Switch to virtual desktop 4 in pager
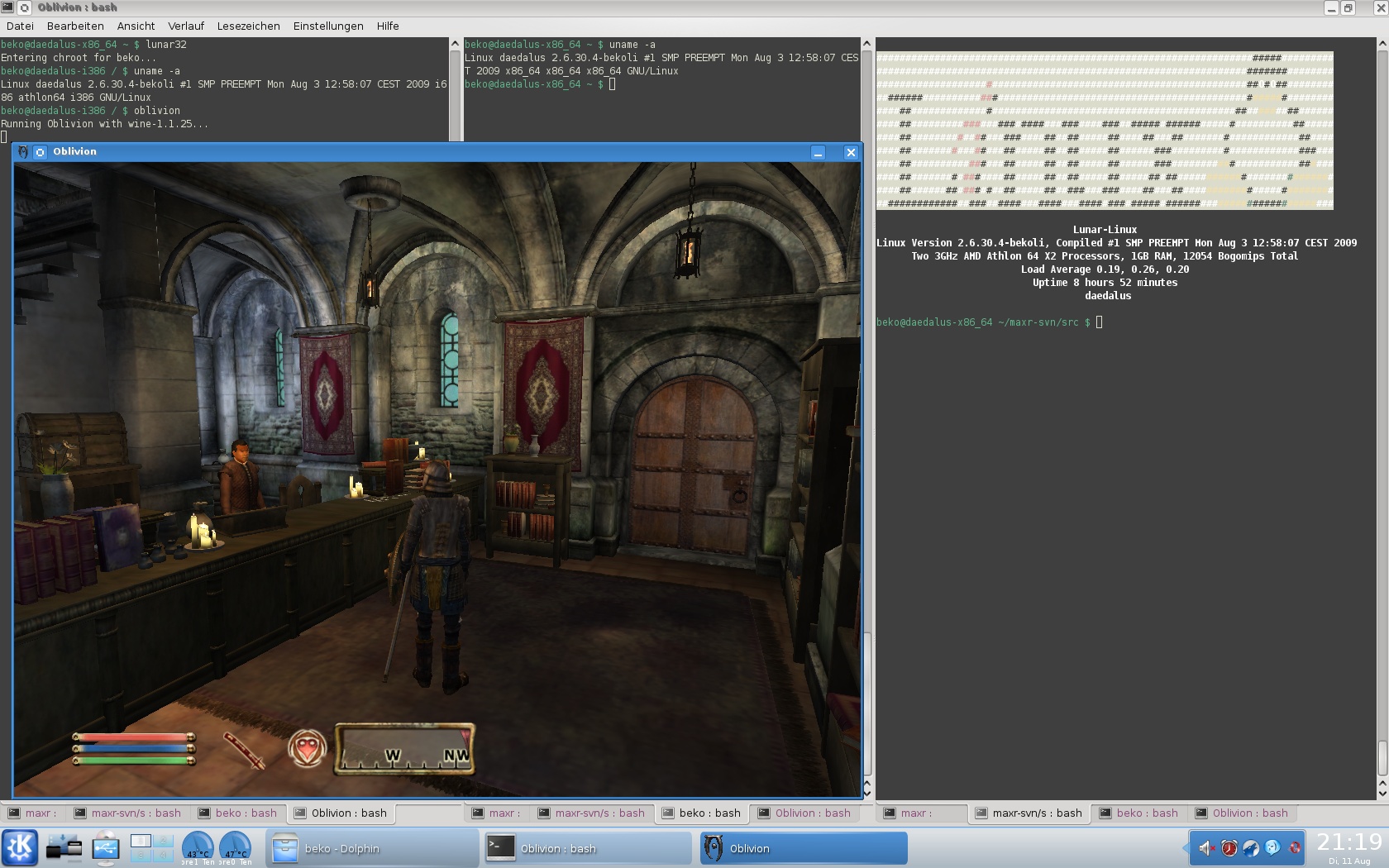Viewport: 1389px width, 868px height. [161, 856]
